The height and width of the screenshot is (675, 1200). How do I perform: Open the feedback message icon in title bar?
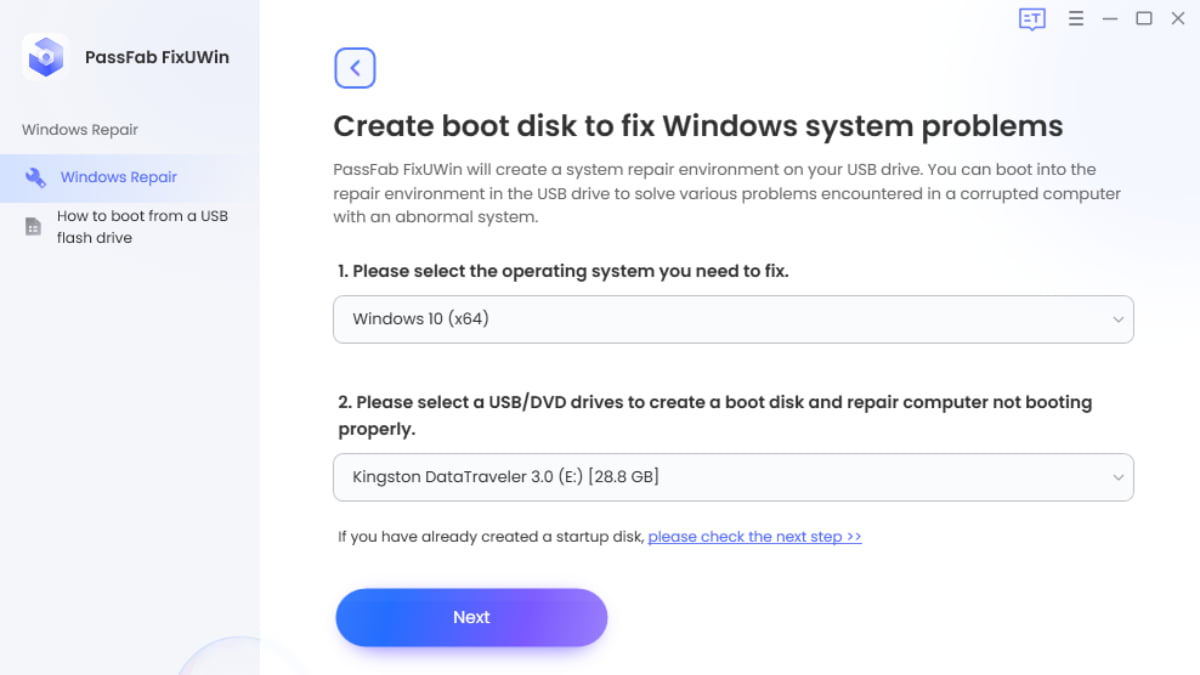[x=1032, y=19]
